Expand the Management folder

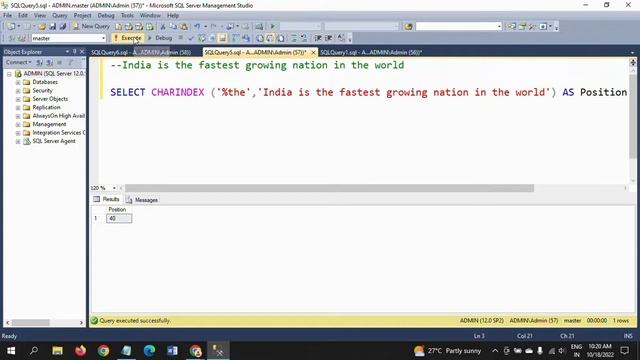pos(18,124)
